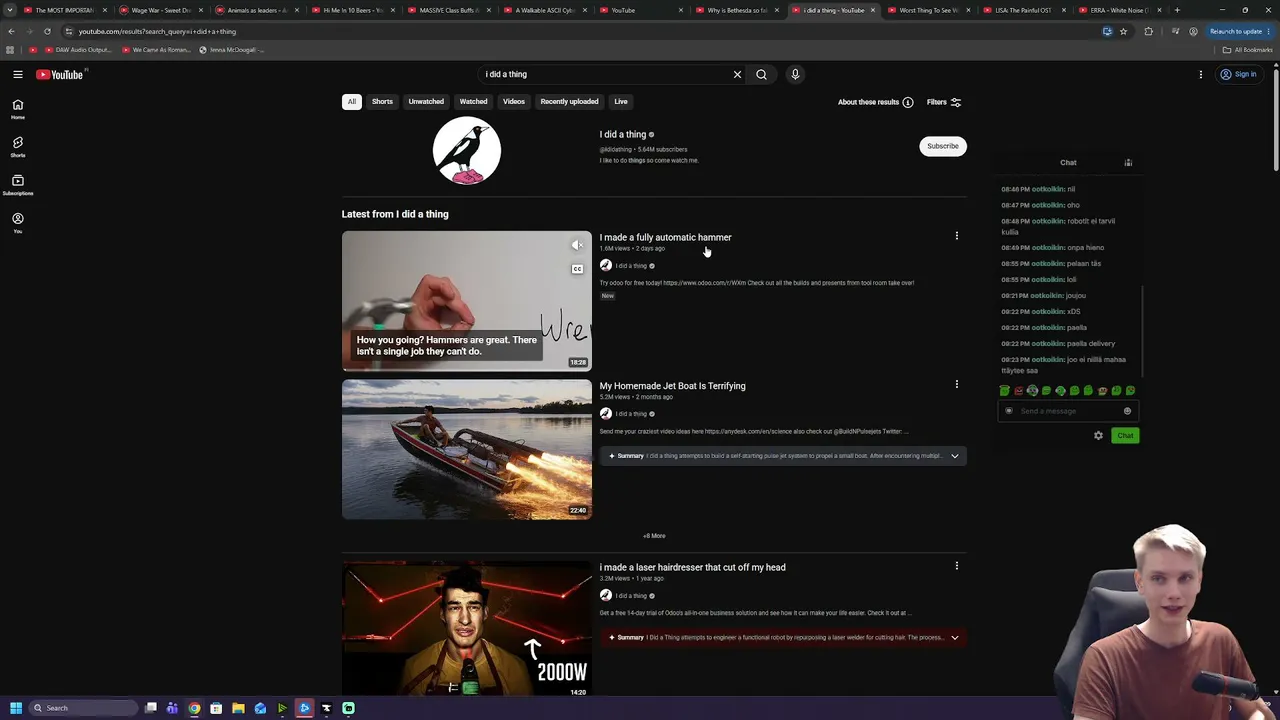Open the browser extensions puzzle icon
Viewport: 1280px width, 720px height.
(x=1148, y=31)
